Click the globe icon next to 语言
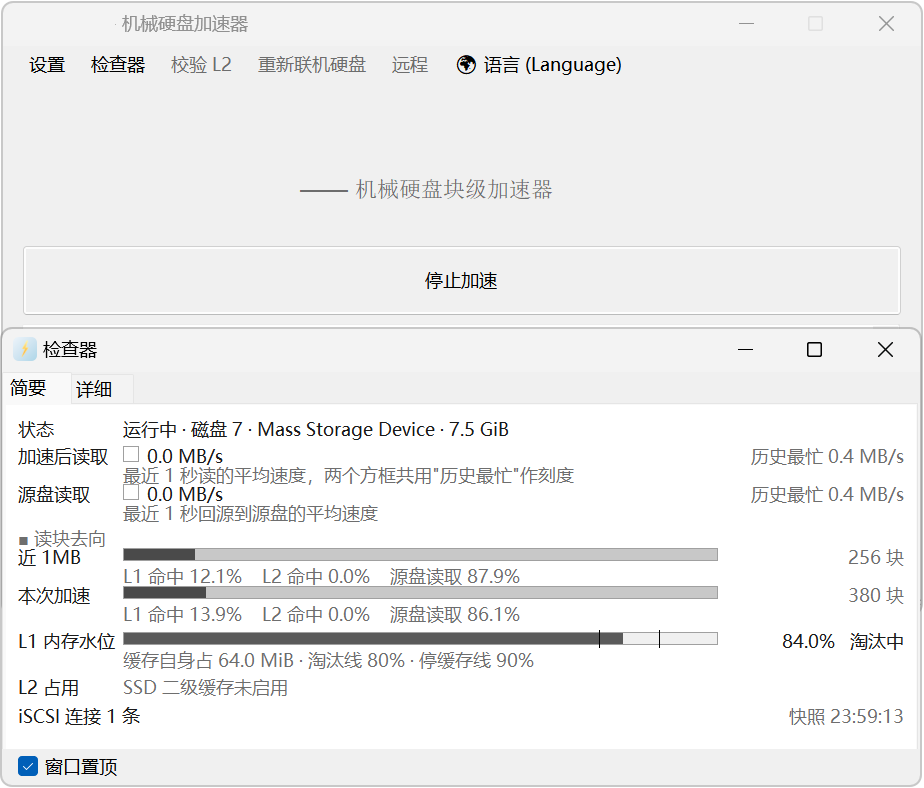 466,64
